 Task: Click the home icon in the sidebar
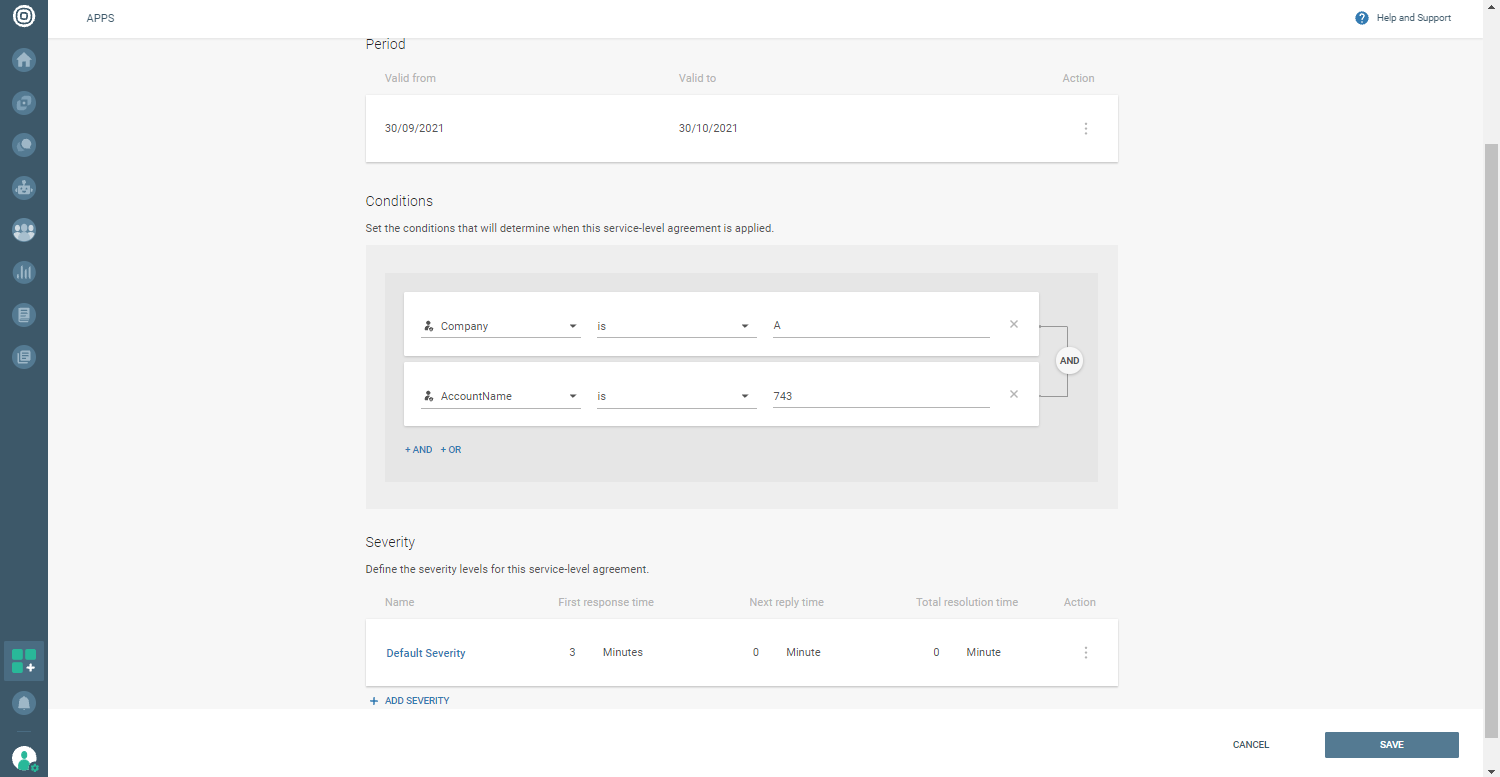[24, 60]
